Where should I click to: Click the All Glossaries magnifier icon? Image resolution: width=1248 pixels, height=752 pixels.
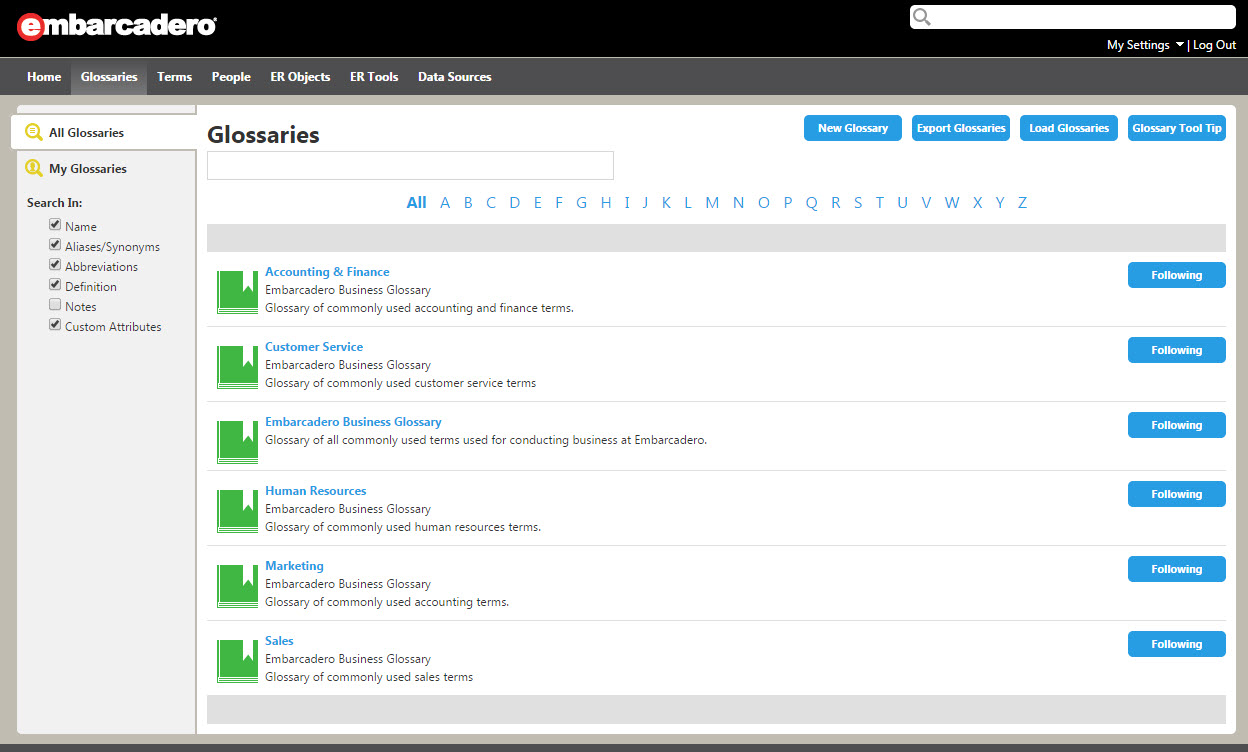tap(34, 132)
